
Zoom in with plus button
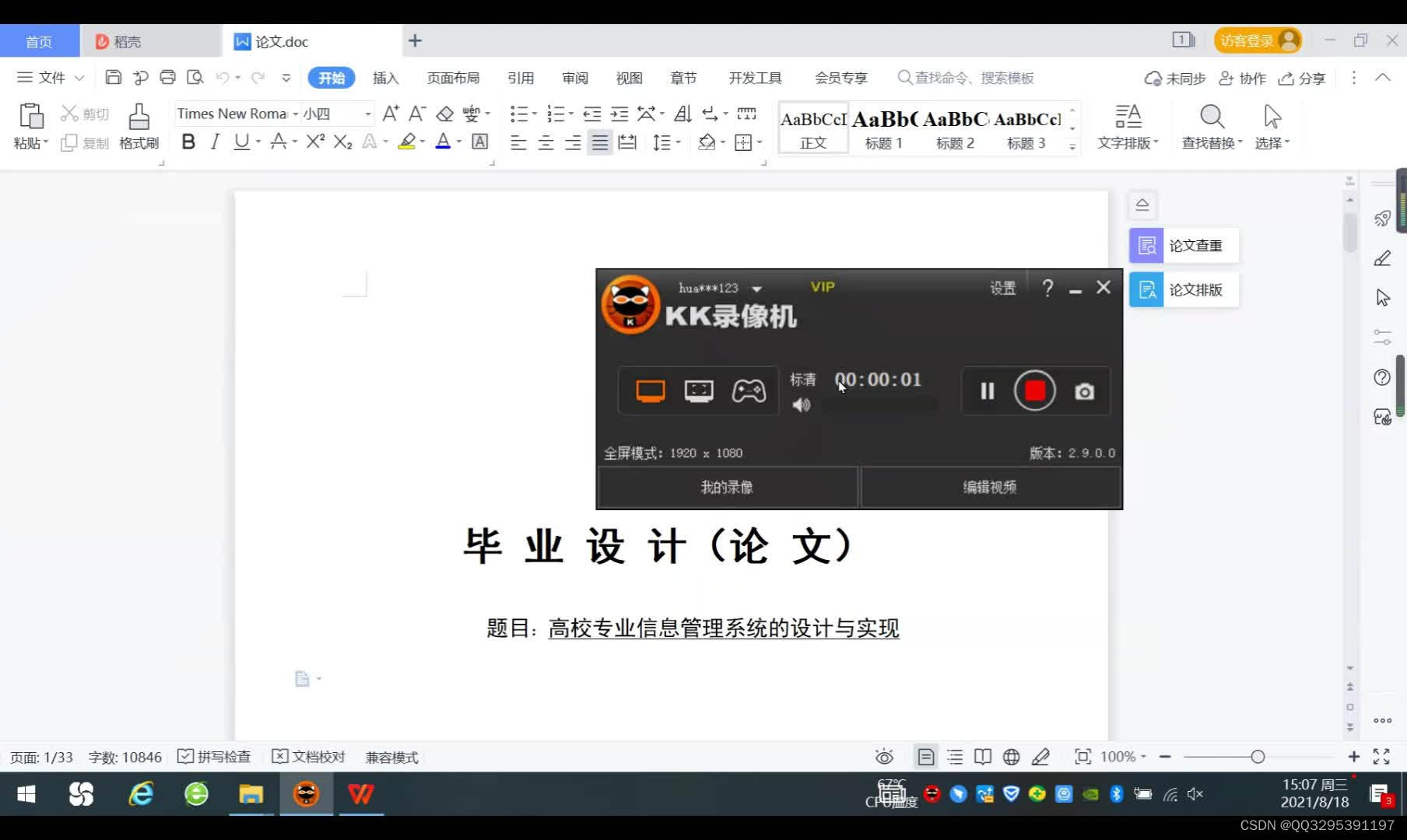[x=1354, y=757]
